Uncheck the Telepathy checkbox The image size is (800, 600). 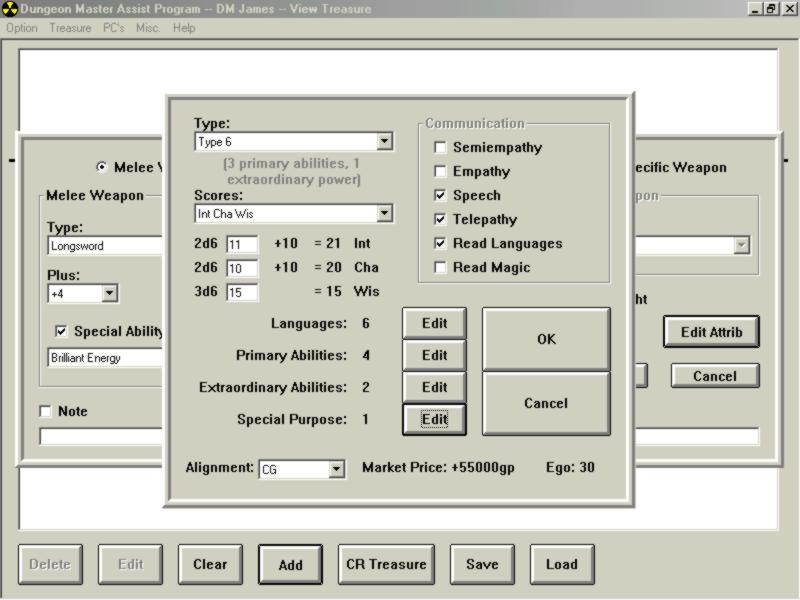440,220
